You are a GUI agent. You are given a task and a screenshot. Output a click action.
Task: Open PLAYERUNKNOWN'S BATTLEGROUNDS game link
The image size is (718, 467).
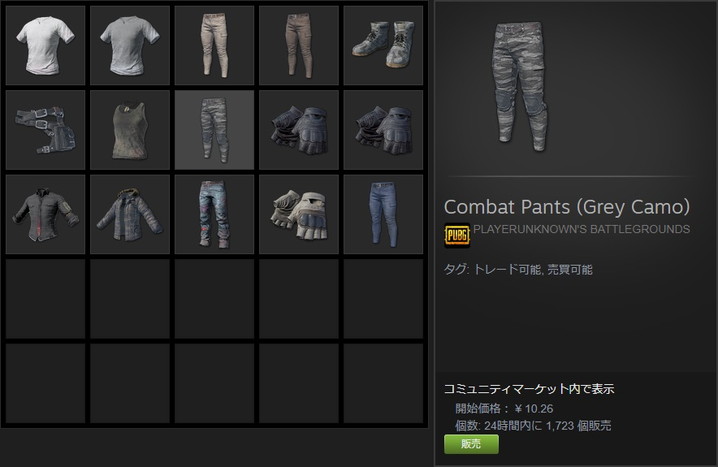tap(582, 229)
